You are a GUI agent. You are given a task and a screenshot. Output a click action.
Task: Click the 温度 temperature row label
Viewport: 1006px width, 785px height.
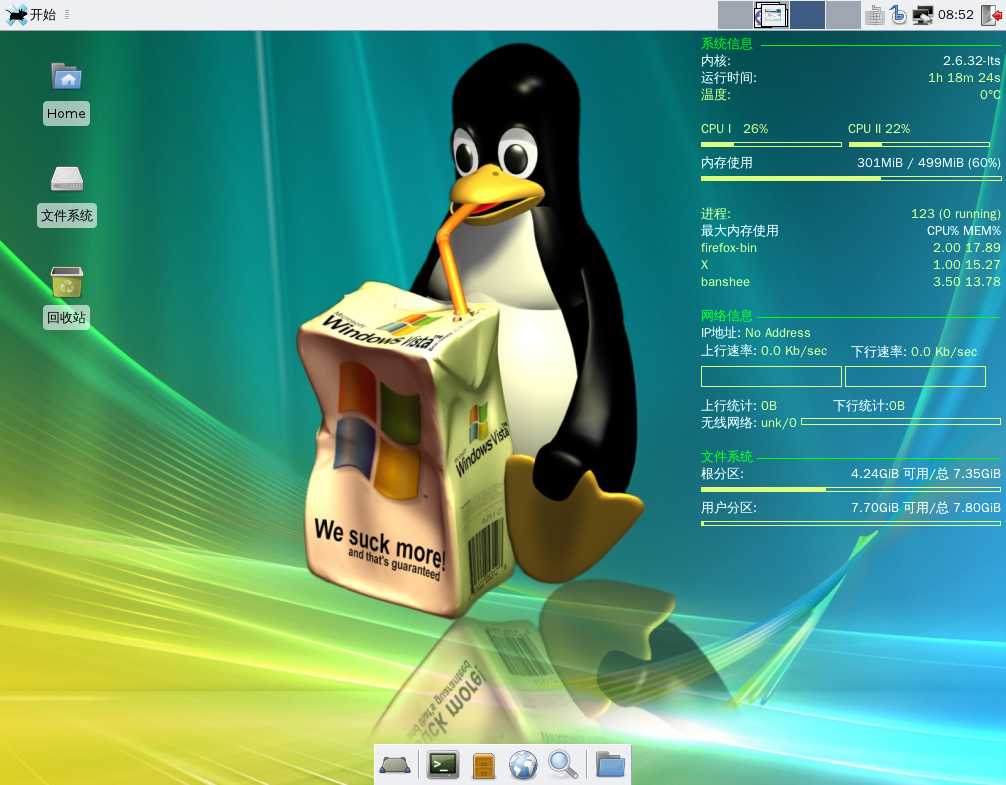coord(715,95)
